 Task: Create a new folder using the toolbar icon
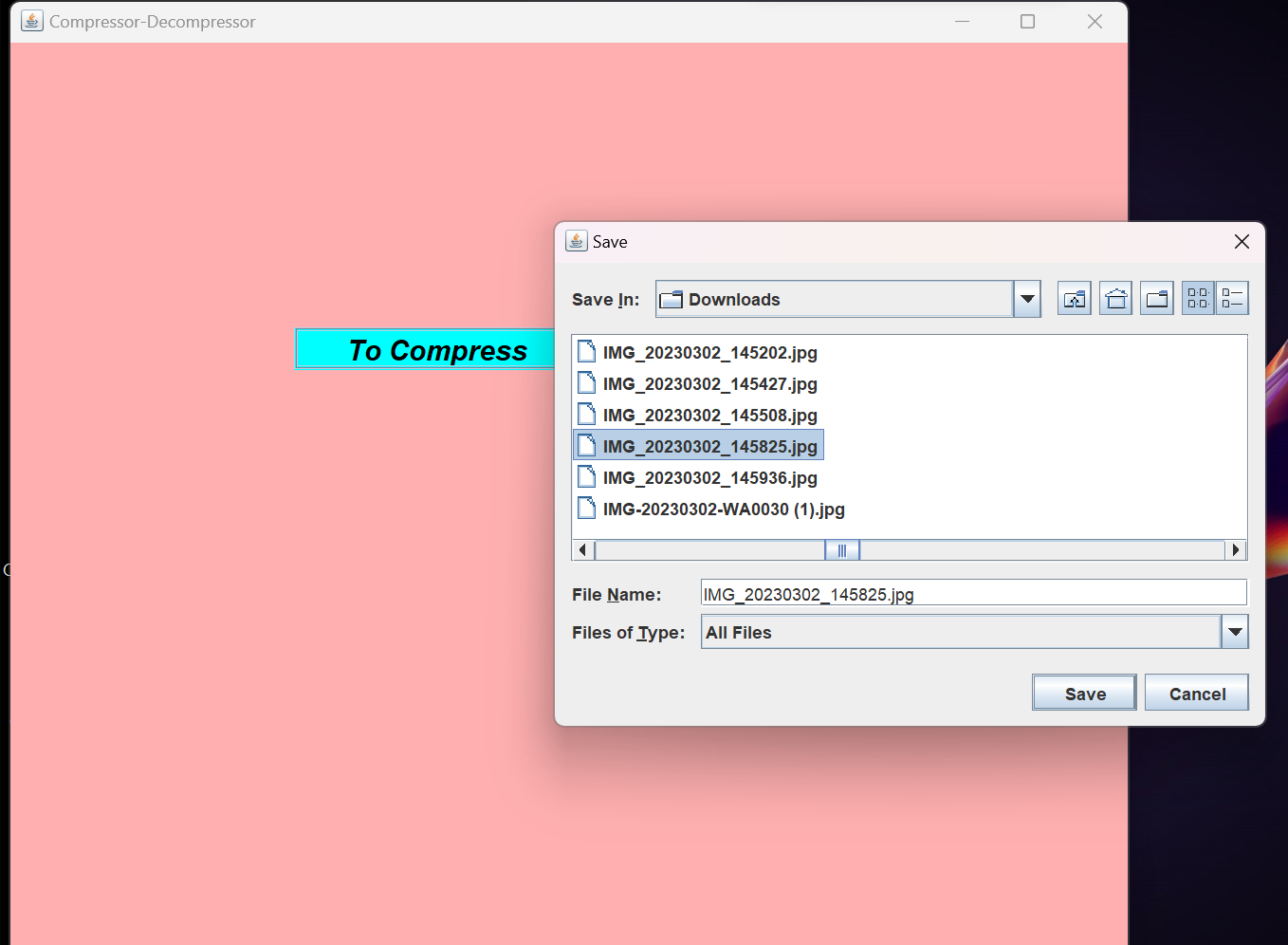1156,298
